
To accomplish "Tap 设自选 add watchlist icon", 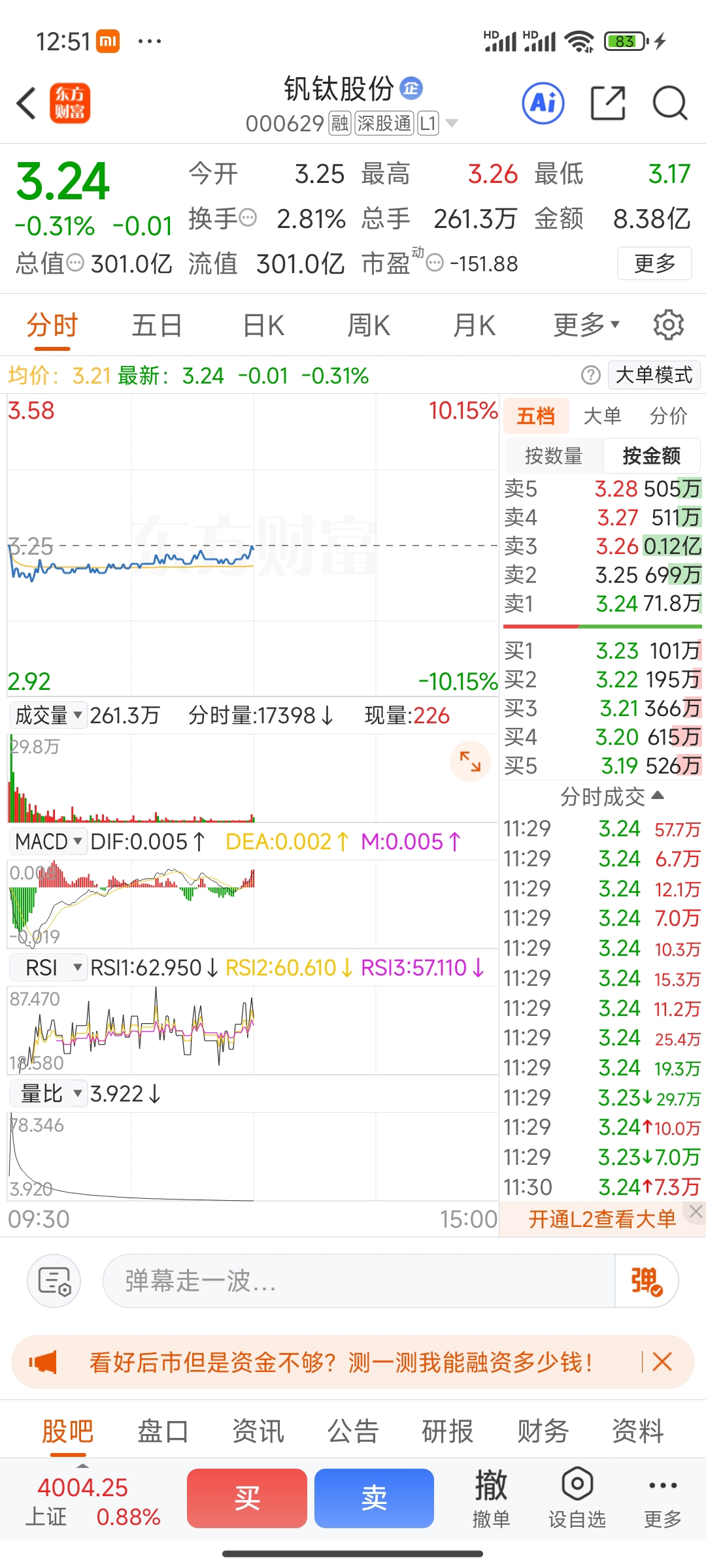I will (577, 1497).
